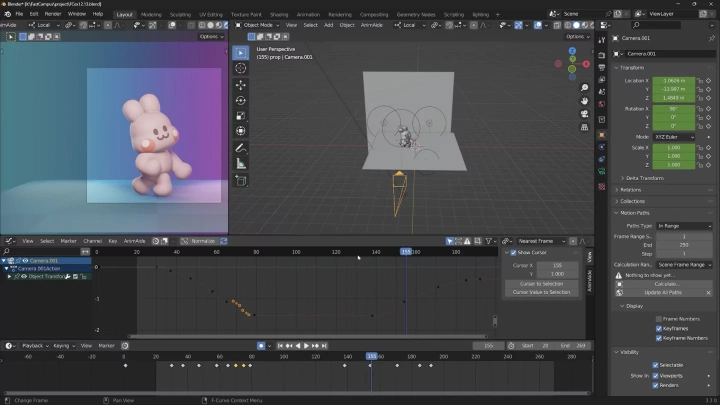
Task: Click the blue Z axis gizmo
Action: tap(572, 51)
